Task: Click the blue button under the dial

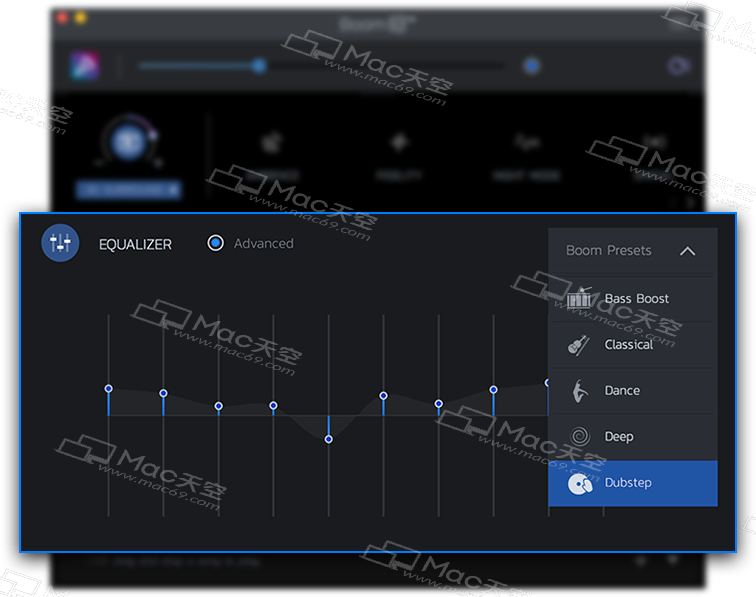Action: pos(128,190)
